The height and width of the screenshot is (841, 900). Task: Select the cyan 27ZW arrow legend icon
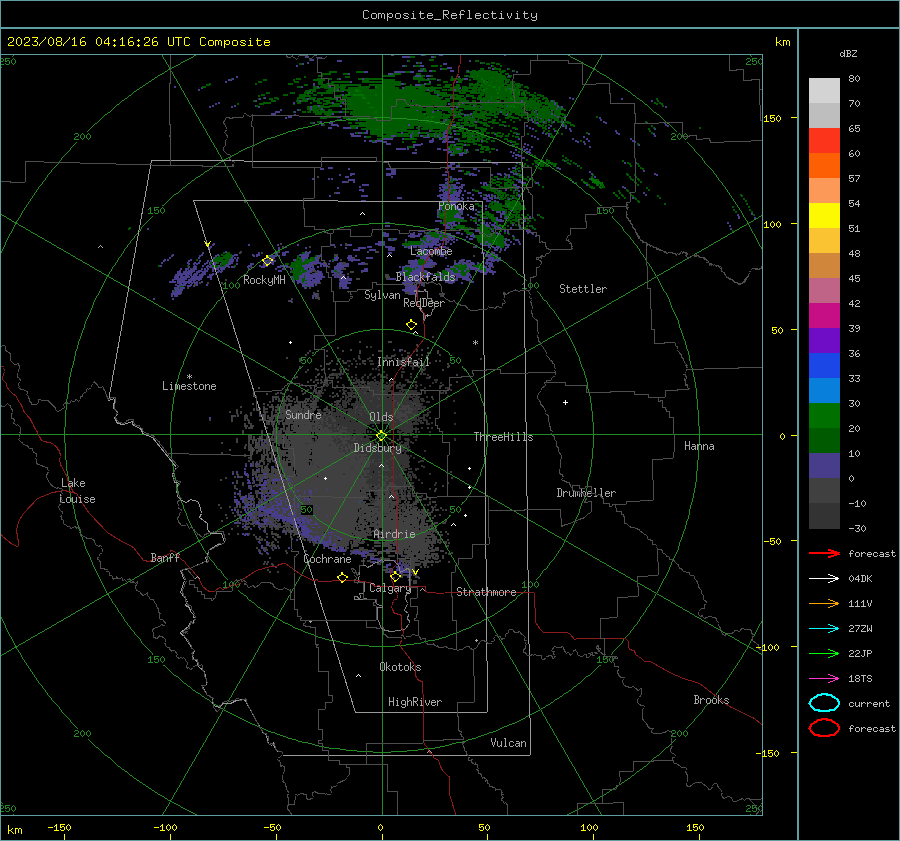(x=824, y=629)
